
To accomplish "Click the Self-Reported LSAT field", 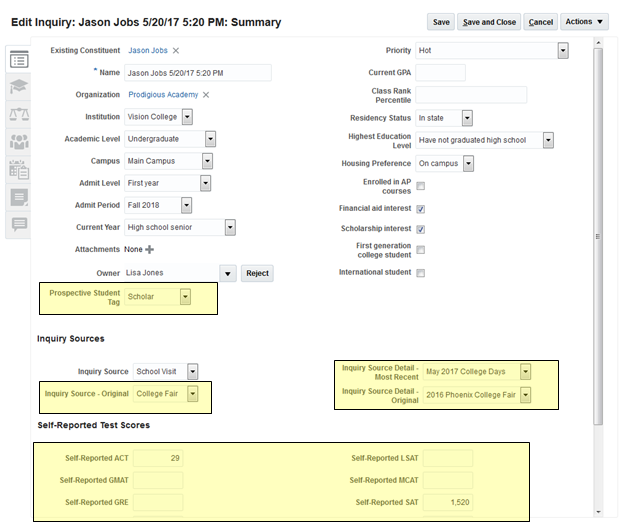I will [448, 458].
